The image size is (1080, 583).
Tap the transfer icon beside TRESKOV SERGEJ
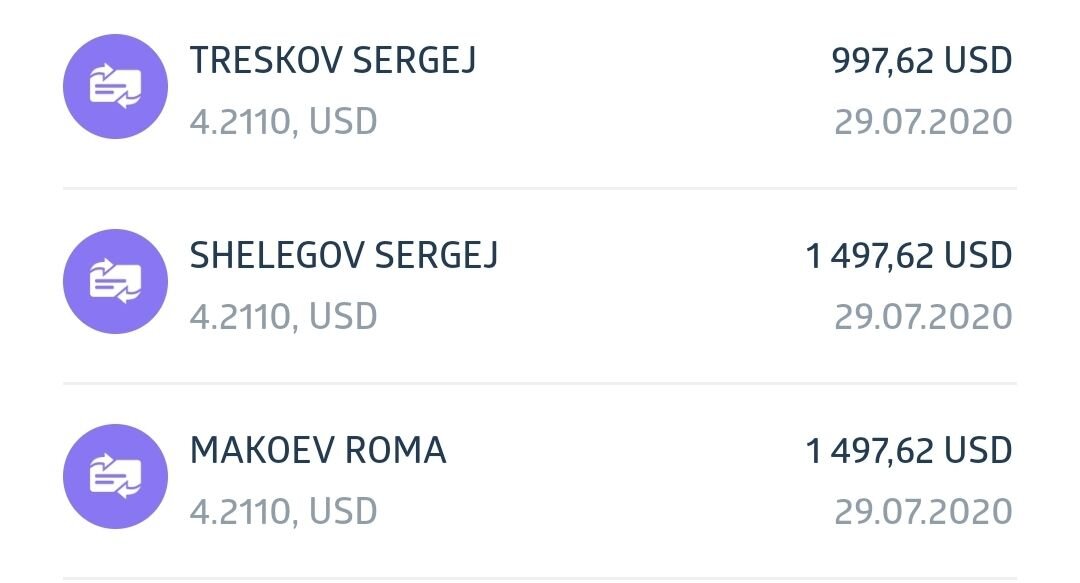point(115,86)
